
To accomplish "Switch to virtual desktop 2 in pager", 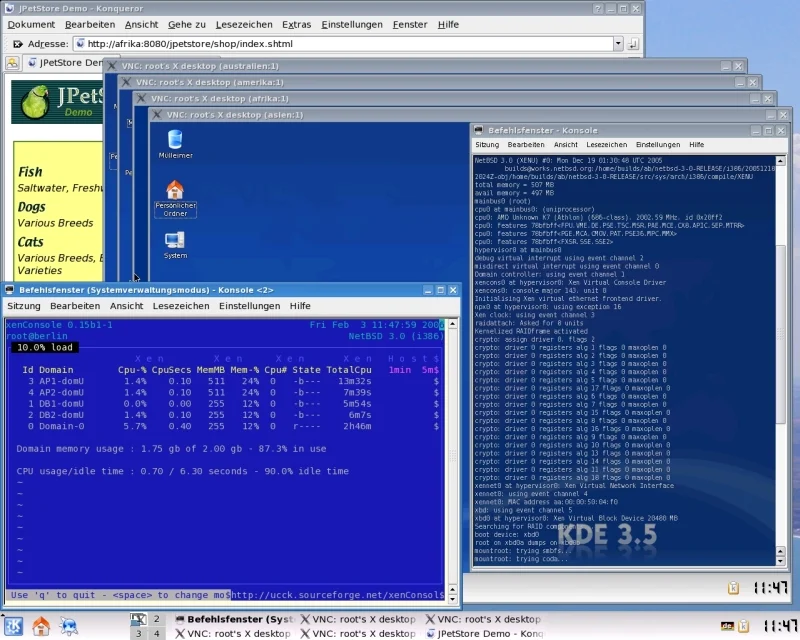I will coord(157,619).
